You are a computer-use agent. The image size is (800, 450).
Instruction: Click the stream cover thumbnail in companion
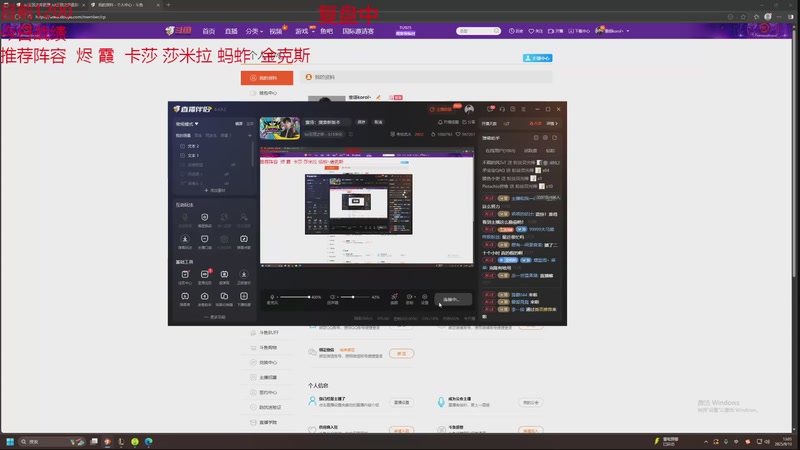coord(280,128)
